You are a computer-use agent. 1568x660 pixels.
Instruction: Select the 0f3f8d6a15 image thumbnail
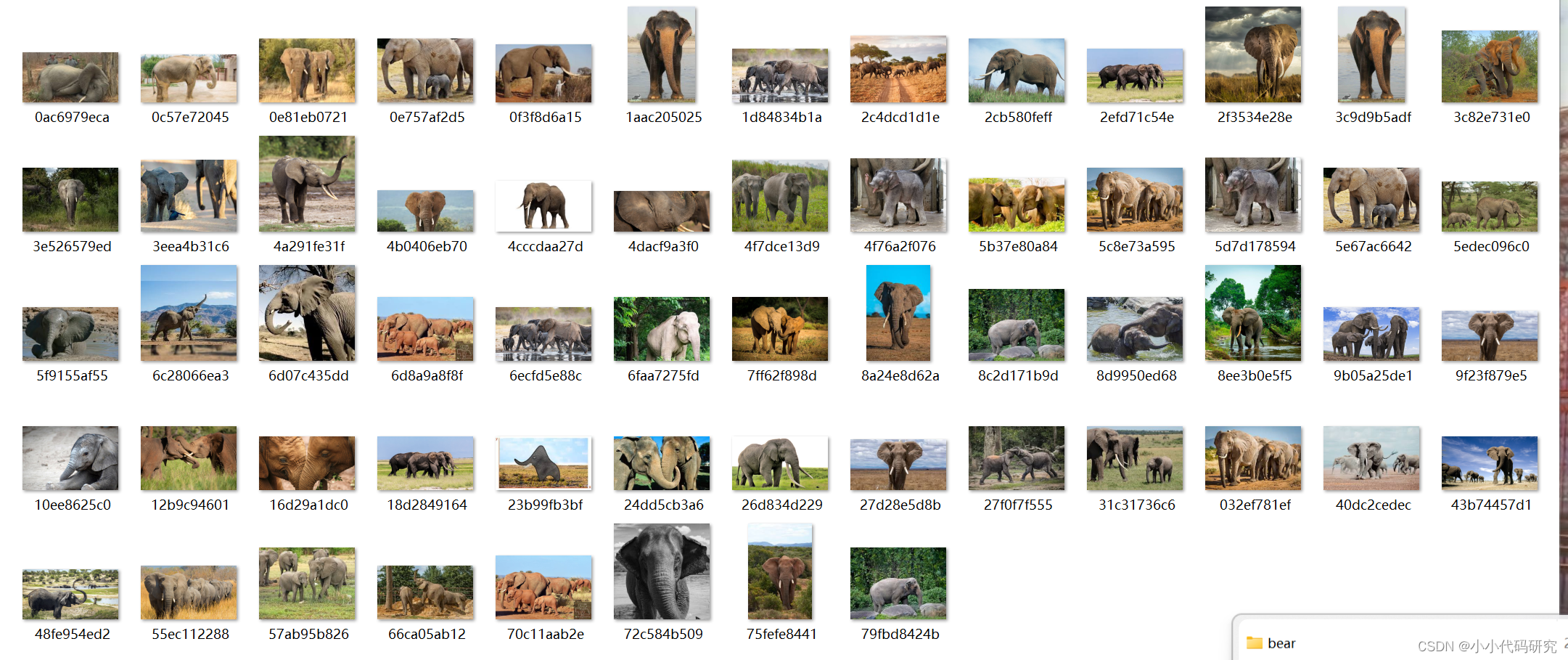[x=543, y=73]
